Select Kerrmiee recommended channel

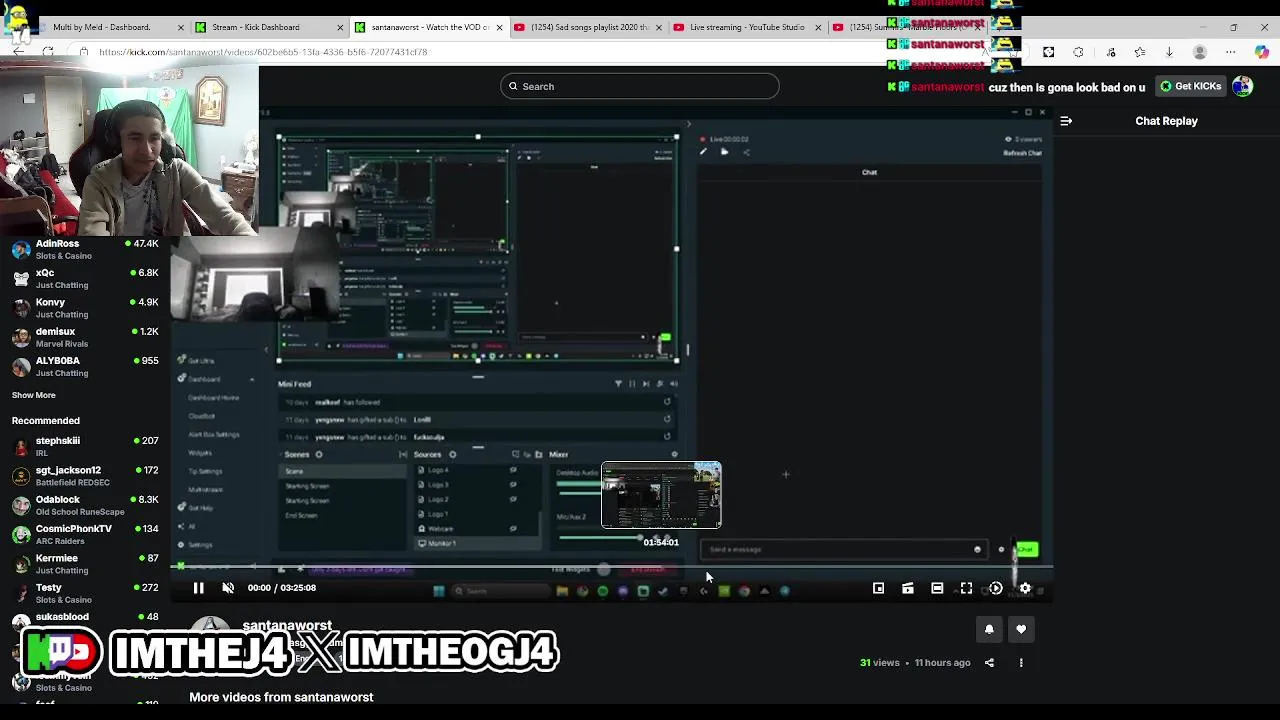85,564
